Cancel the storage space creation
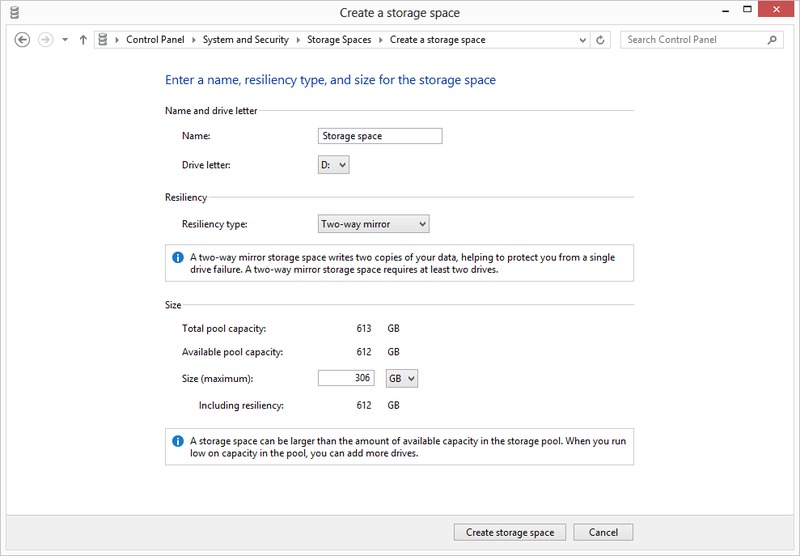The width and height of the screenshot is (800, 556). [603, 532]
